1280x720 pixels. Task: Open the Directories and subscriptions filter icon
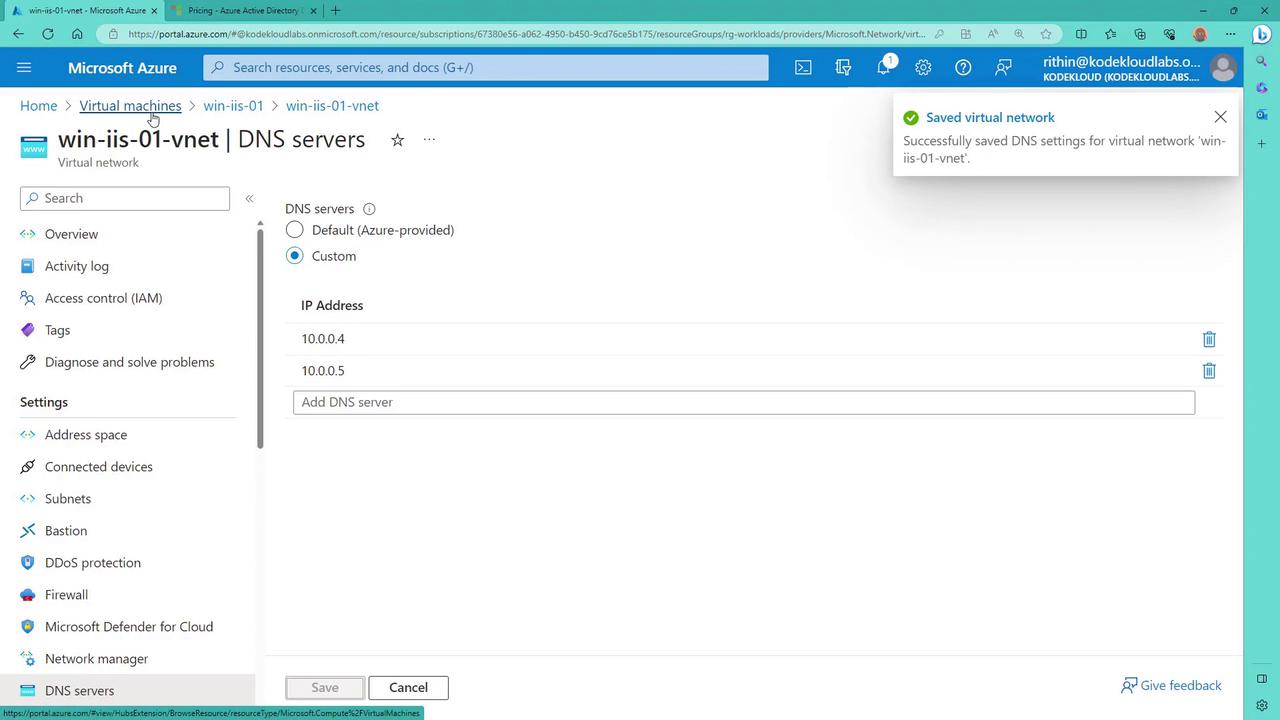[843, 67]
